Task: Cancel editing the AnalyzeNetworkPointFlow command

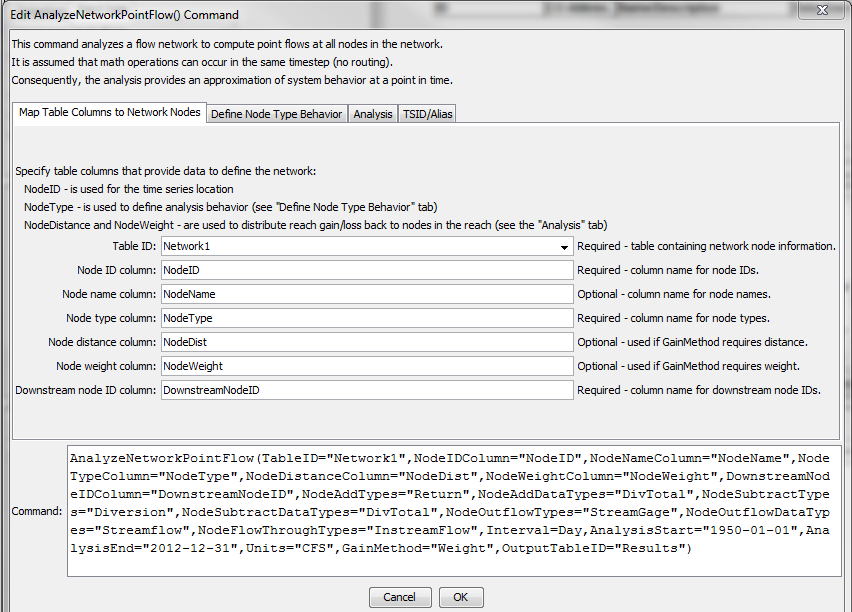Action: (400, 597)
